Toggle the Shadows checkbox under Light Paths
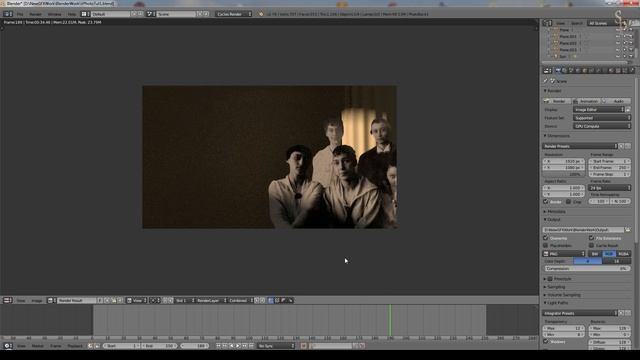Screen dimensions: 640x360 (546, 342)
